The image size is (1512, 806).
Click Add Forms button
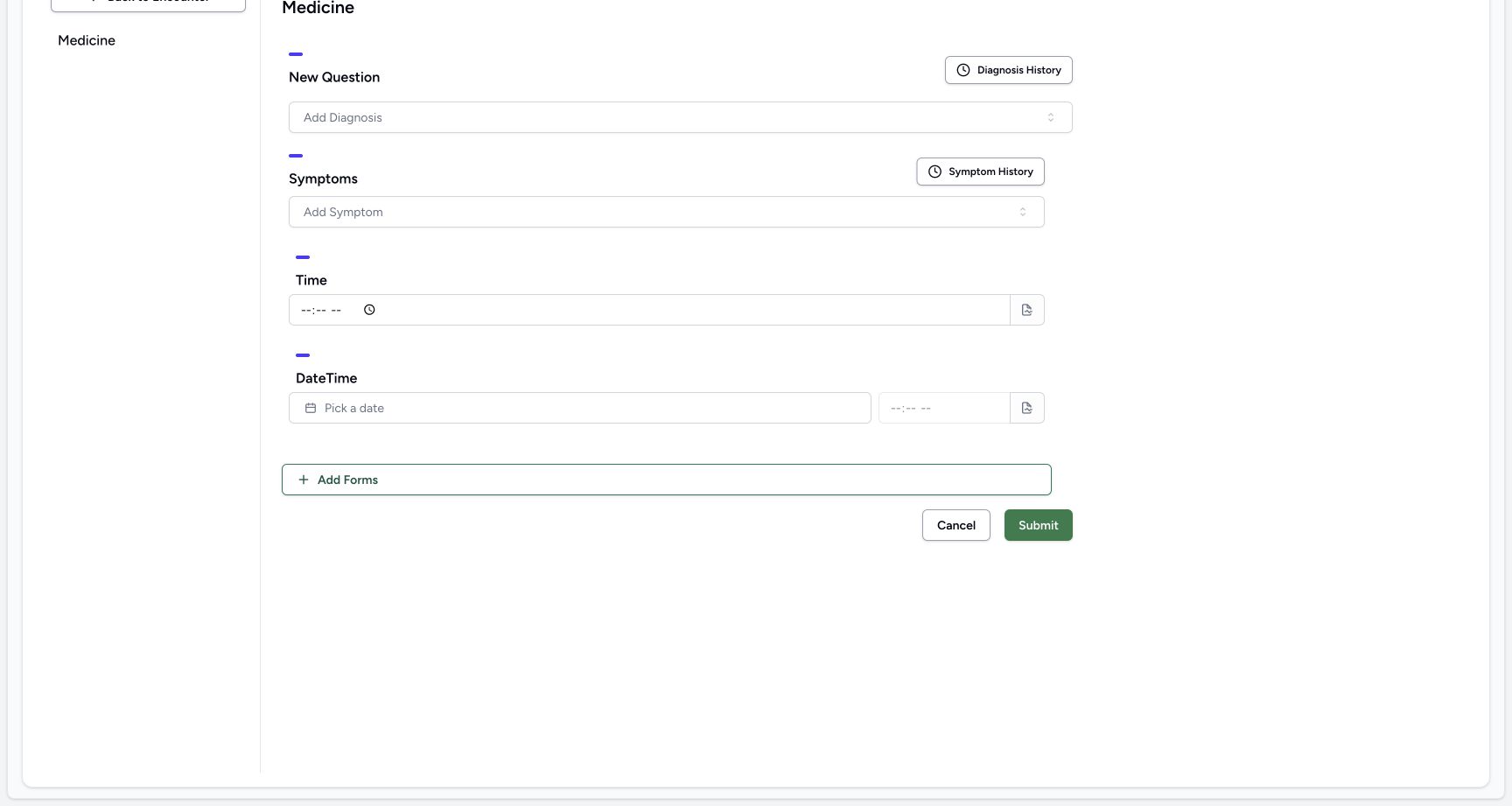click(666, 480)
